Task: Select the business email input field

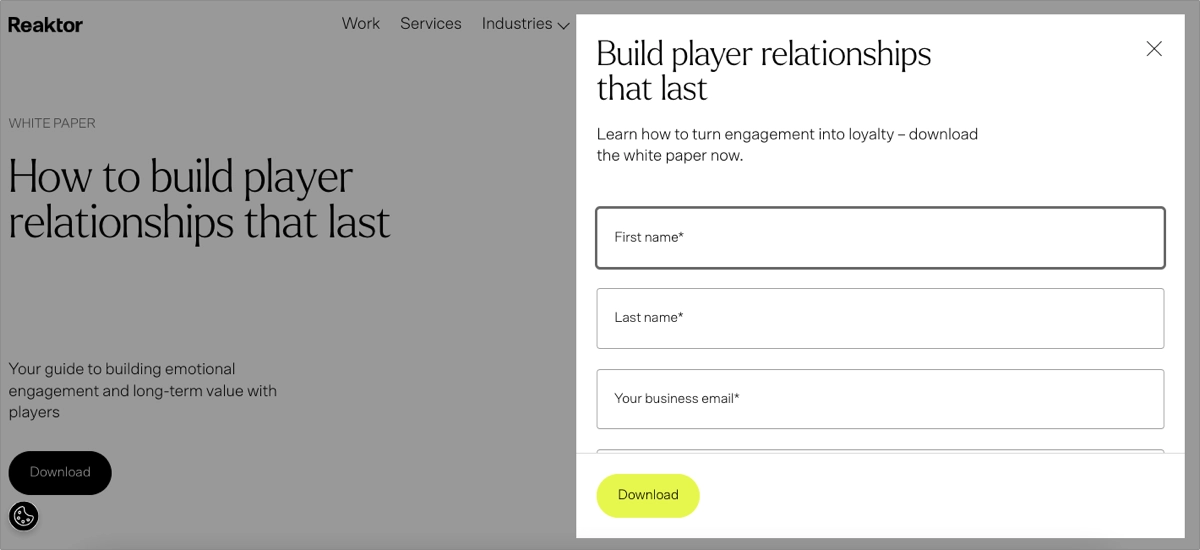Action: click(880, 399)
